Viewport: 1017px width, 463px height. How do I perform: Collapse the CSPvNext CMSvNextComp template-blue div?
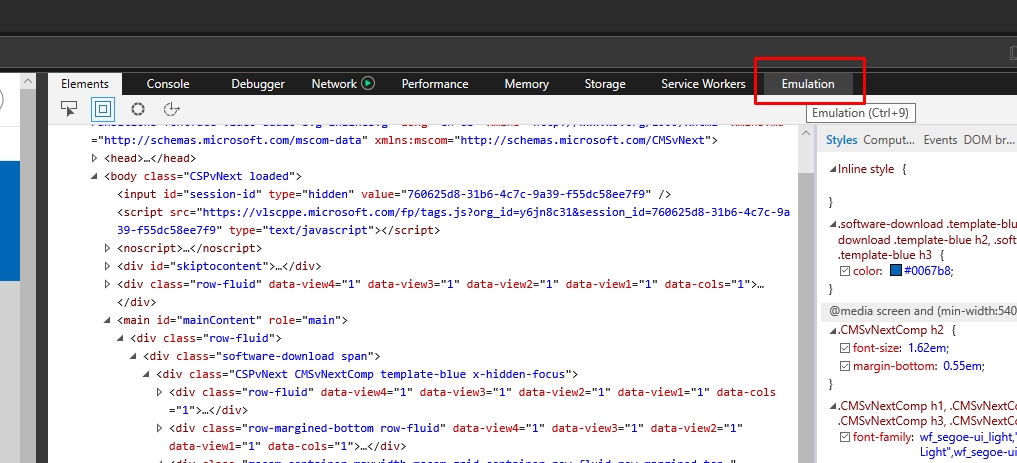click(x=147, y=374)
